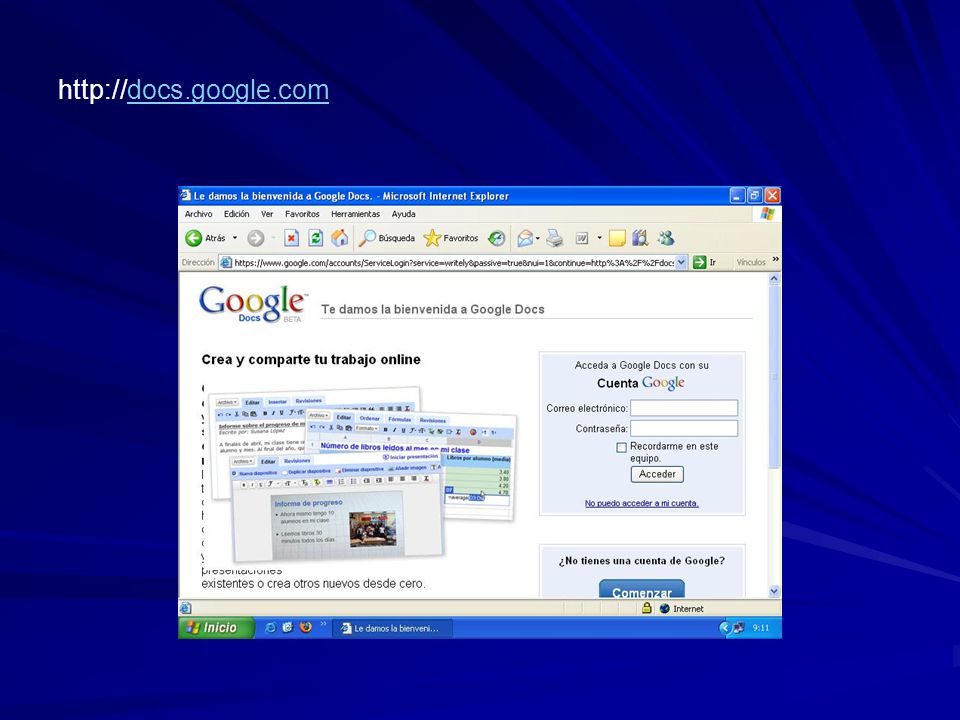Click the Windows flag logo in menu bar
The height and width of the screenshot is (720, 960).
coord(768,214)
